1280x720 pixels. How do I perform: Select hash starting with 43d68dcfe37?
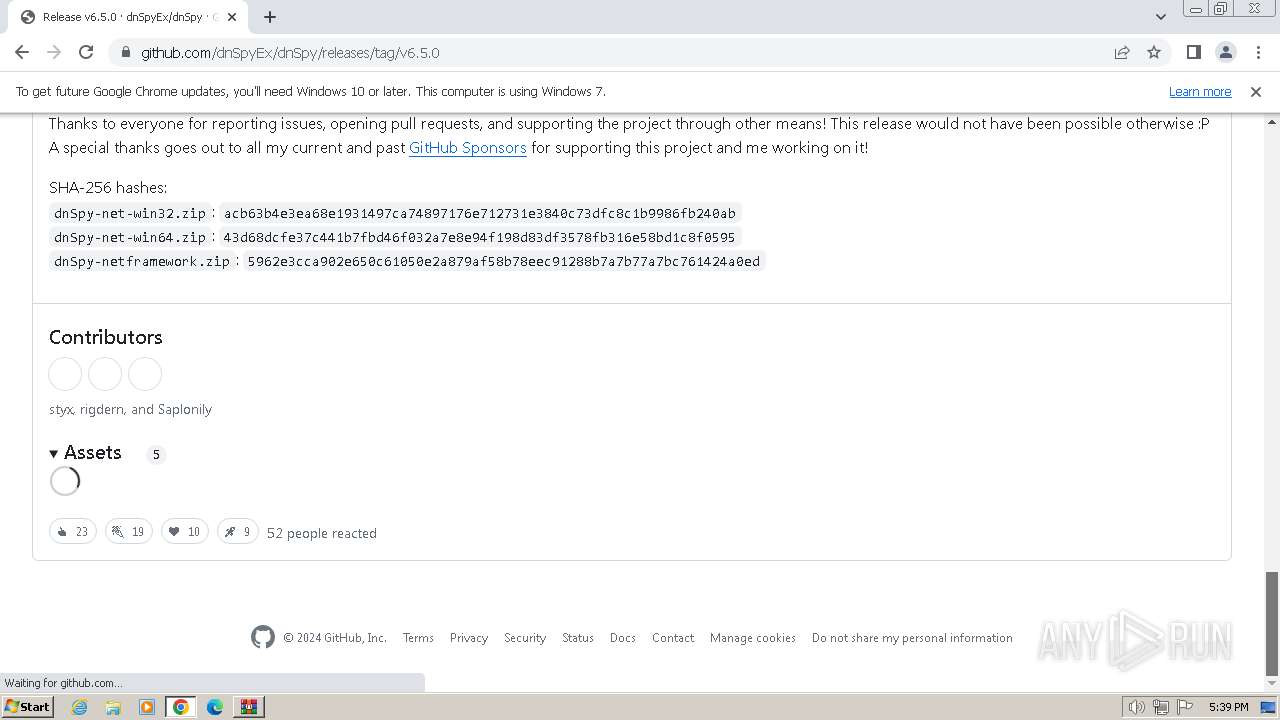(x=479, y=237)
